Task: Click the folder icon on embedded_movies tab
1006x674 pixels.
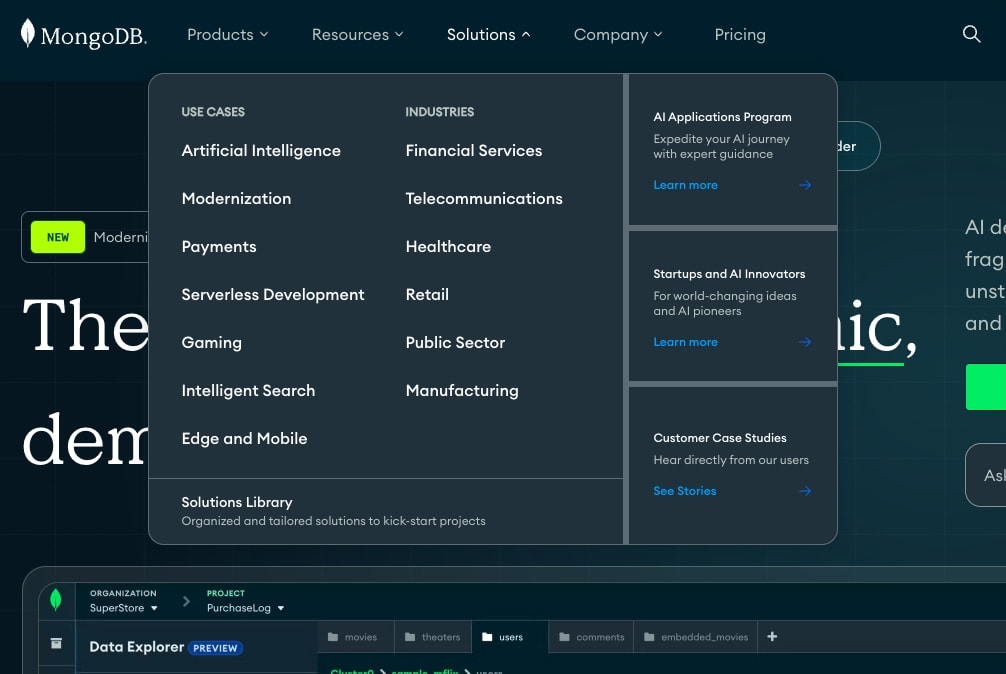Action: [649, 637]
